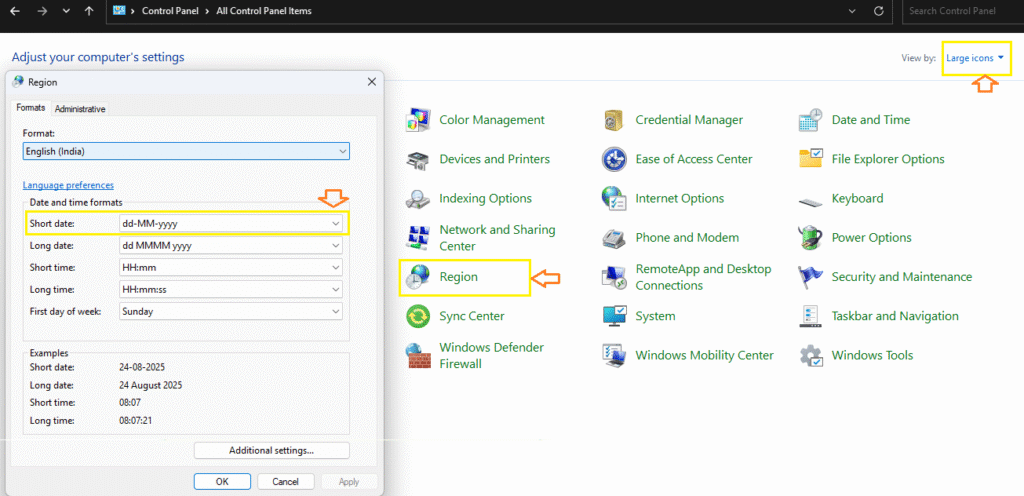Click the Region link text
This screenshot has height=496, width=1024.
(458, 277)
